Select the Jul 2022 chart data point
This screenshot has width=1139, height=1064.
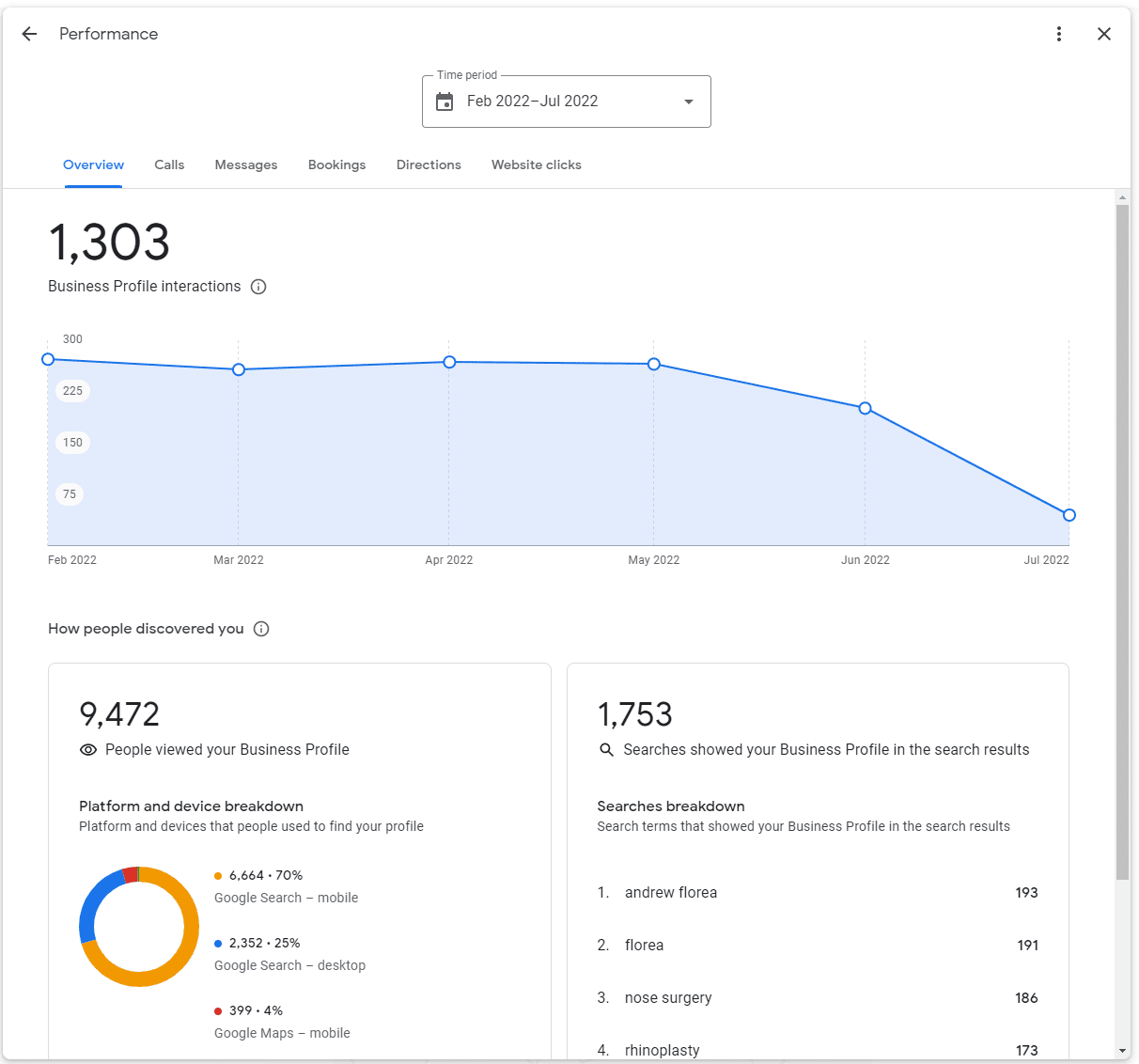[1069, 515]
